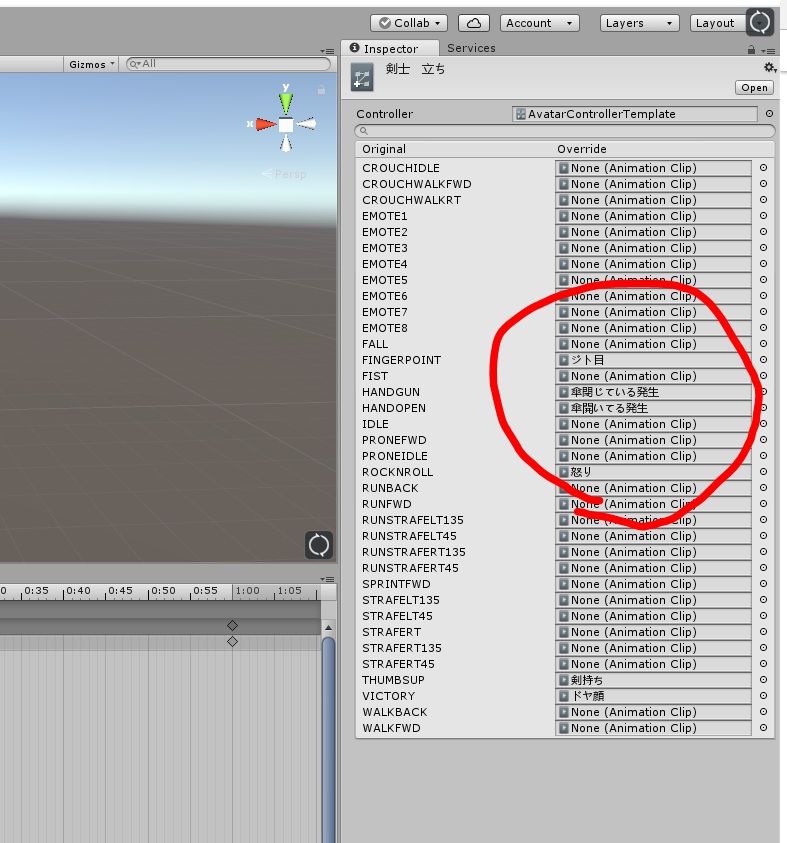Open the Collab dropdown

point(409,23)
